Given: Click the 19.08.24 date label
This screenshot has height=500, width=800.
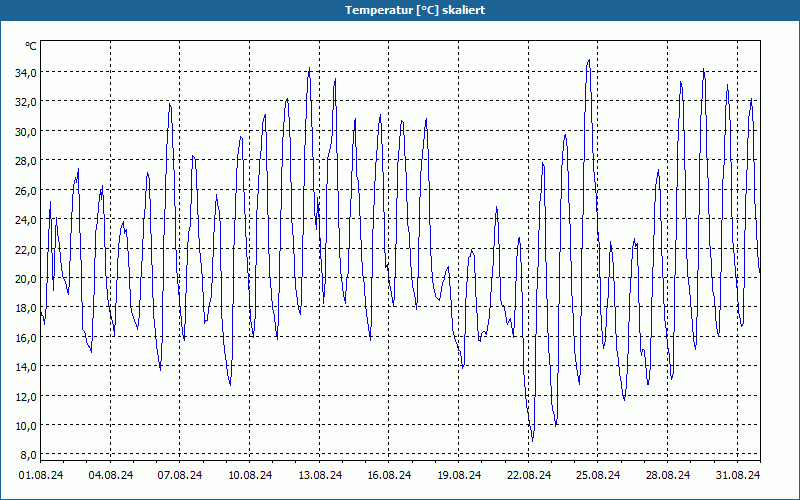Looking at the screenshot, I should coord(459,475).
